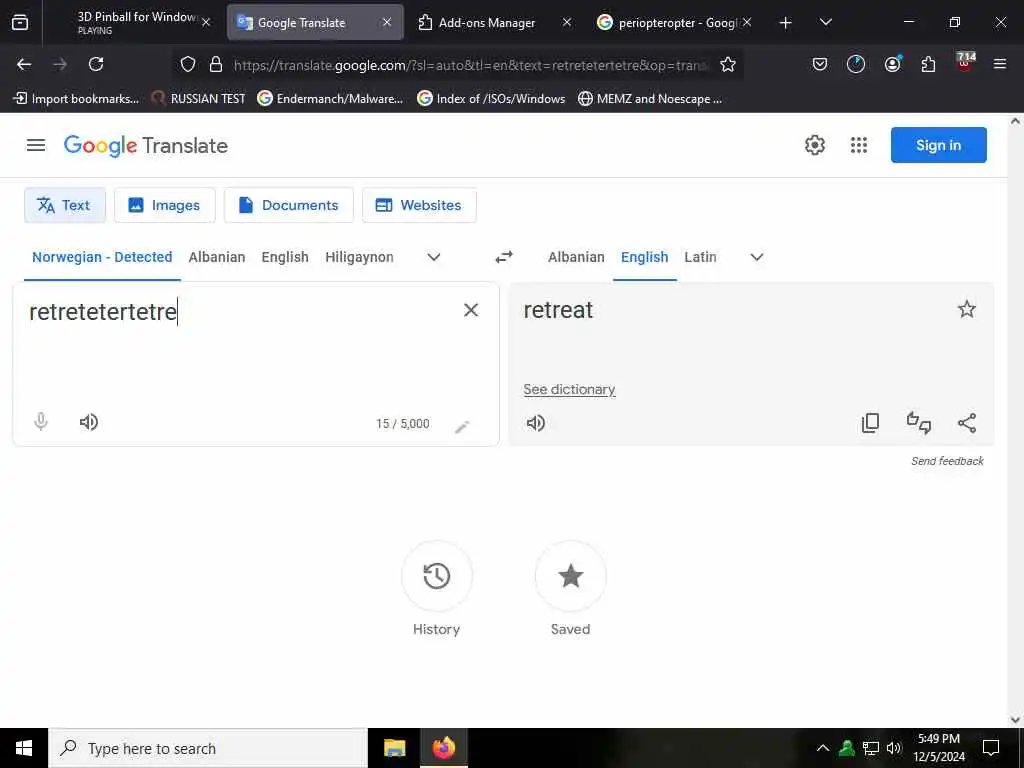Listen to source text pronunciation
1024x768 pixels.
pos(89,422)
